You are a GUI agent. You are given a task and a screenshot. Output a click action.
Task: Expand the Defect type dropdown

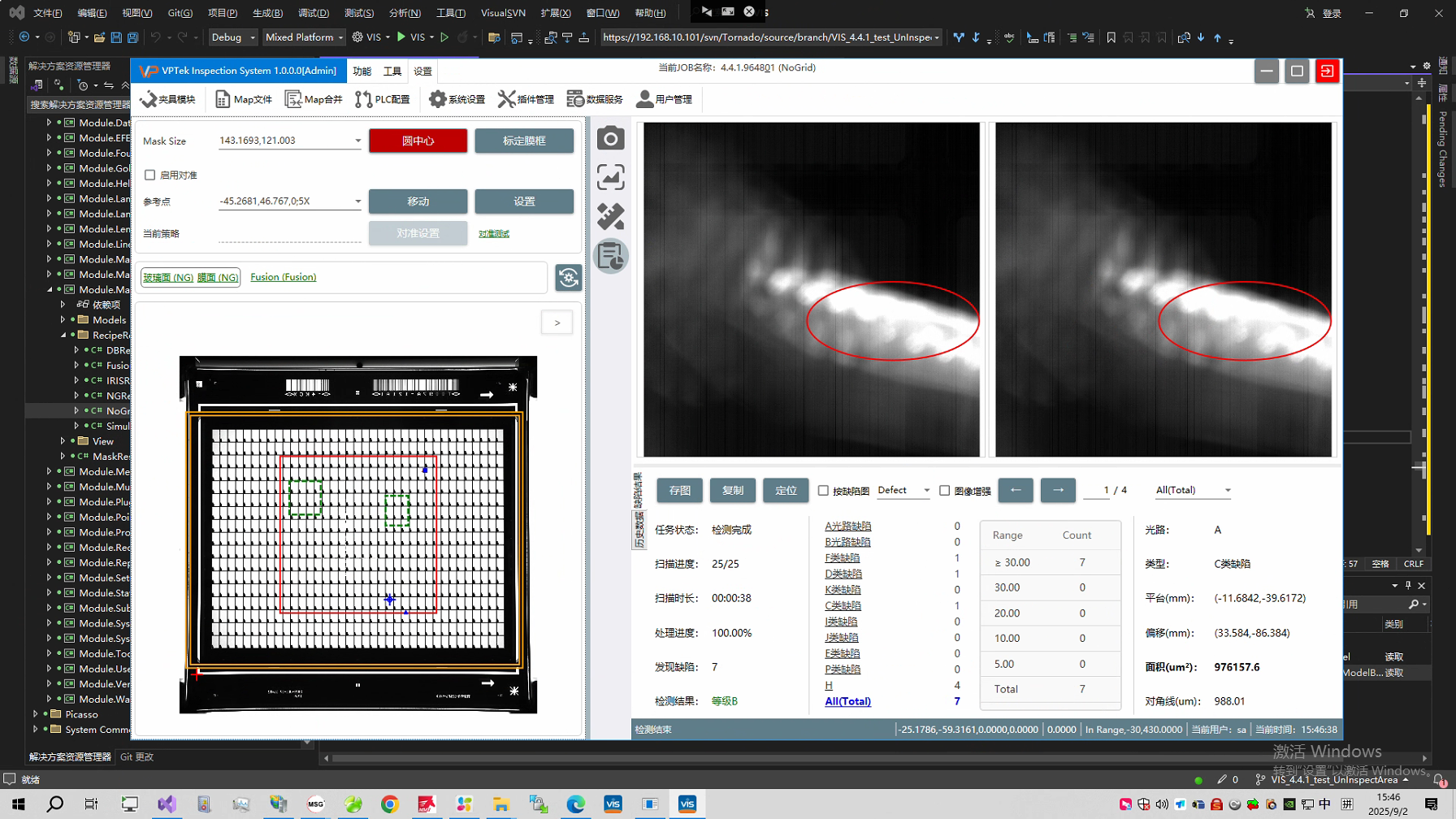tap(926, 491)
